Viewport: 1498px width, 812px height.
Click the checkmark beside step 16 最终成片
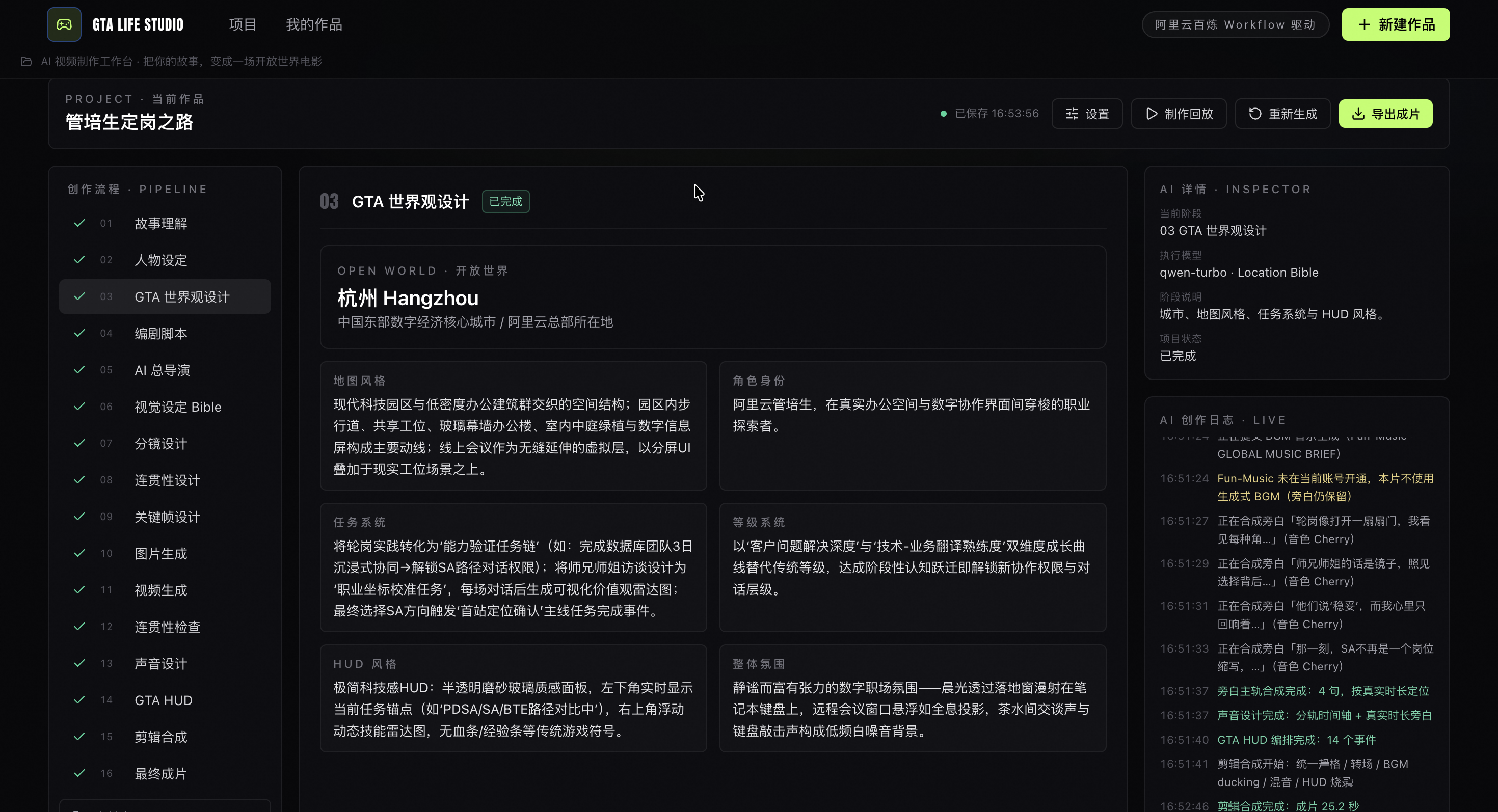pos(79,773)
